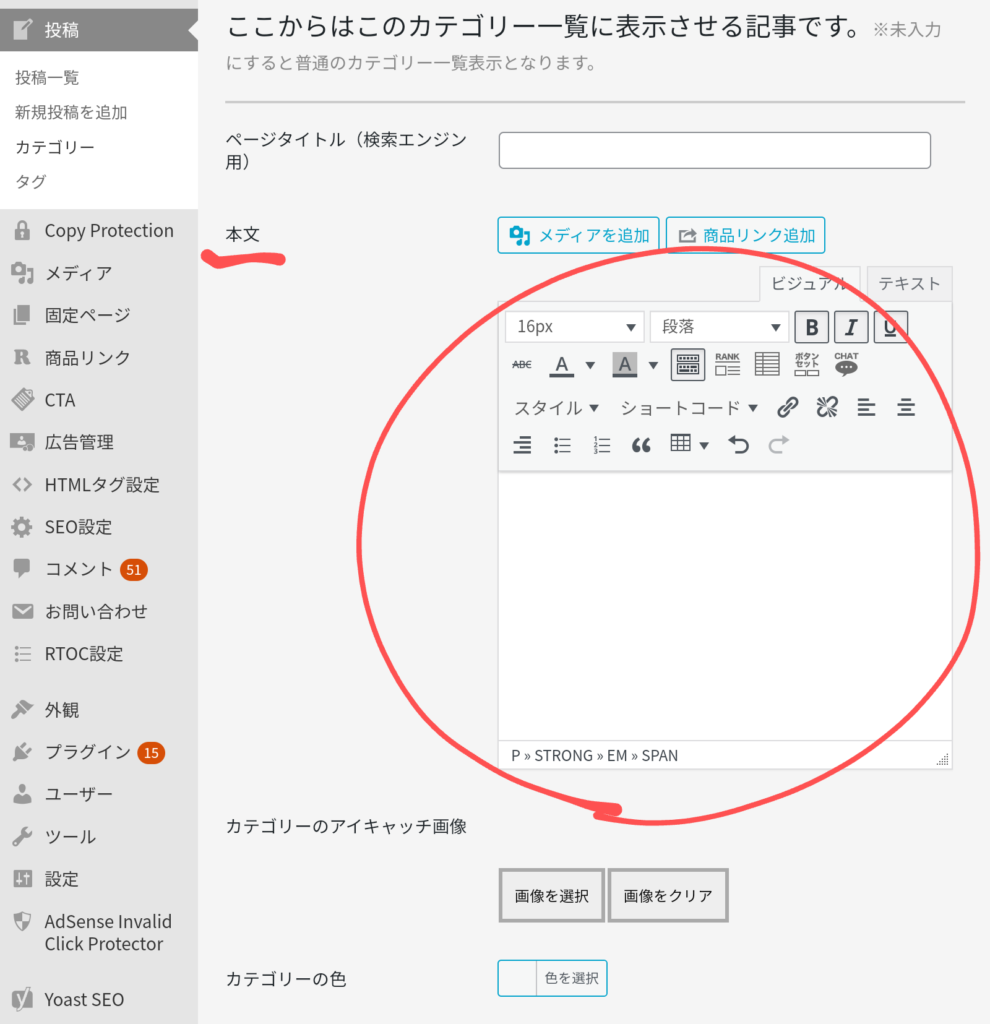Insert ranking with the RANK icon
Viewport: 990px width, 1024px height.
(727, 364)
